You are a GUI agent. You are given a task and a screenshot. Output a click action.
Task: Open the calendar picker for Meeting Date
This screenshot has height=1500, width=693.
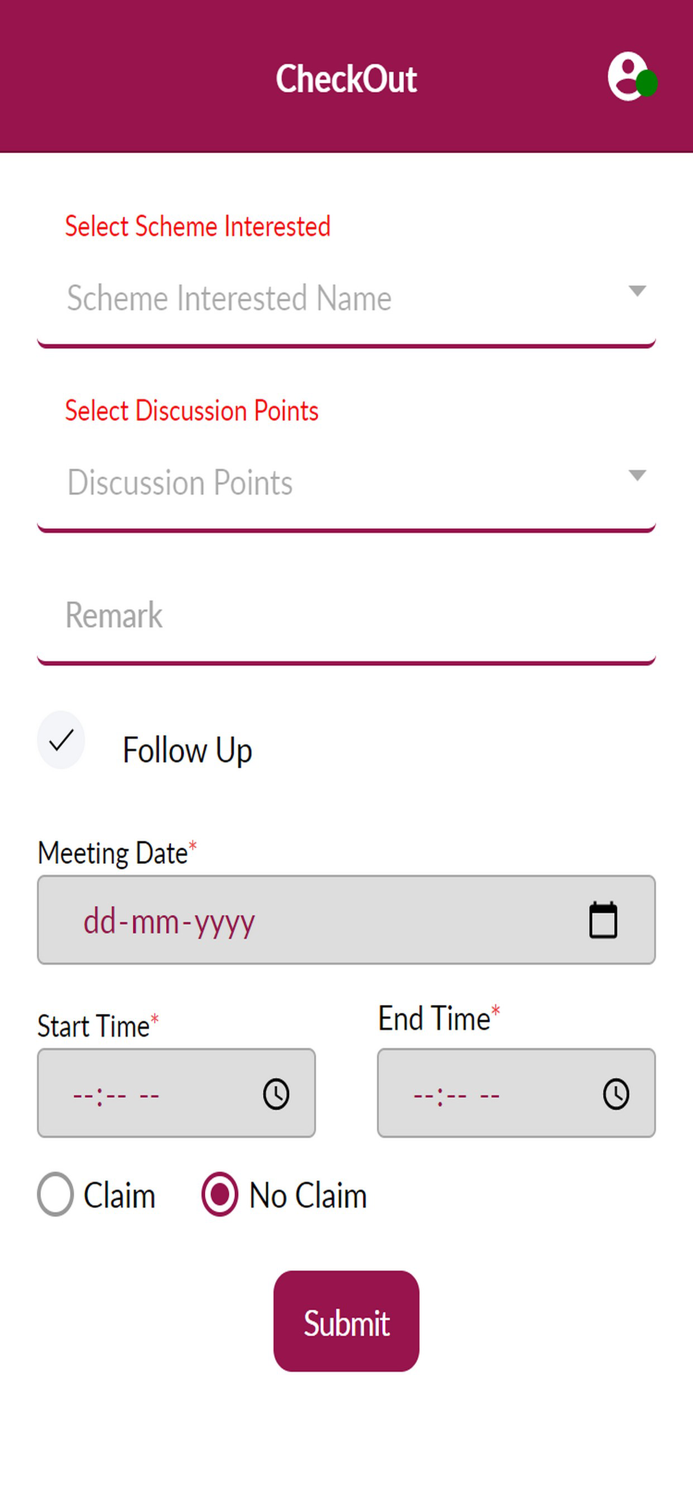pos(601,920)
